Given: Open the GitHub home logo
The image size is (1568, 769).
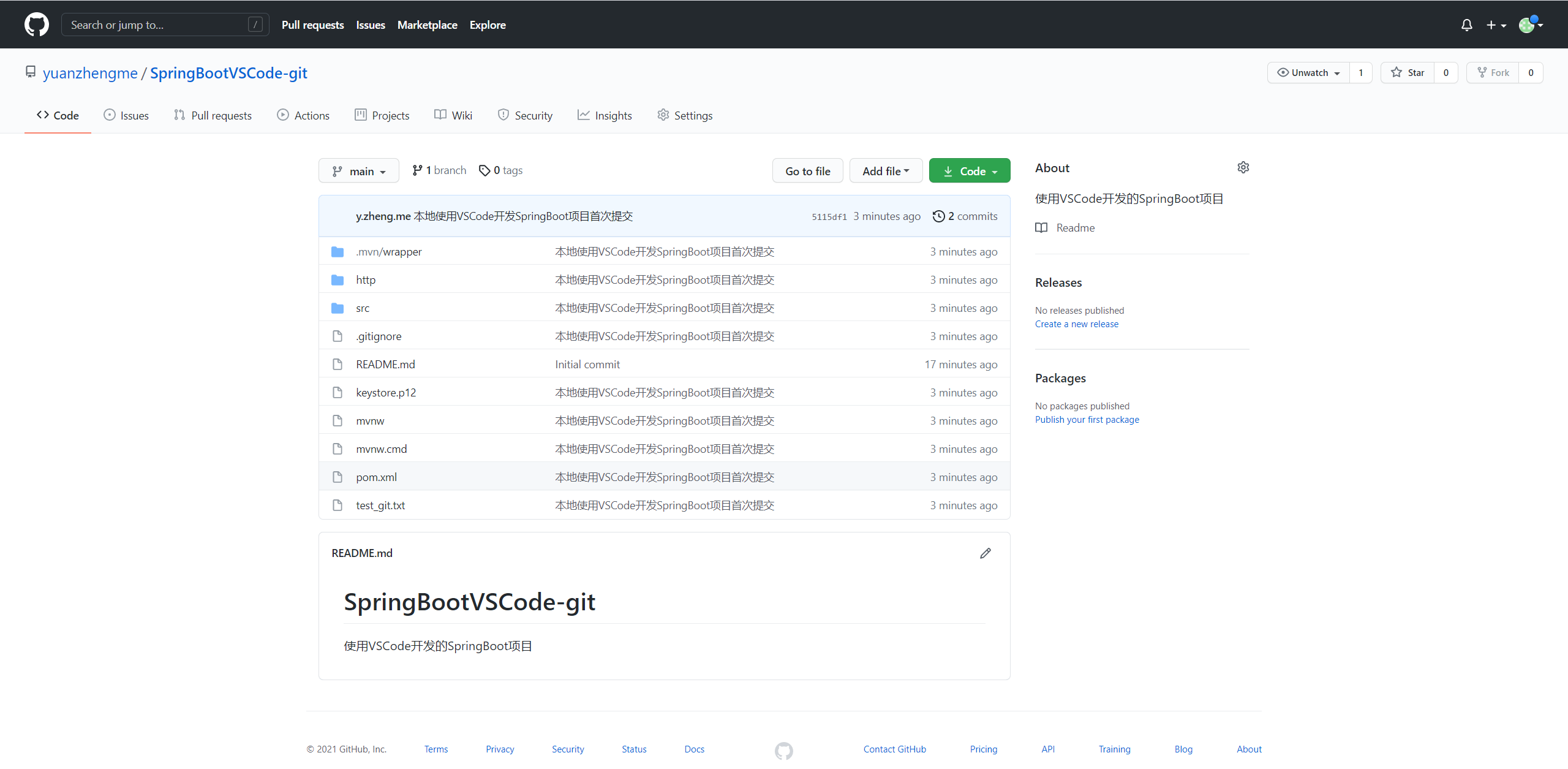Looking at the screenshot, I should coord(37,25).
